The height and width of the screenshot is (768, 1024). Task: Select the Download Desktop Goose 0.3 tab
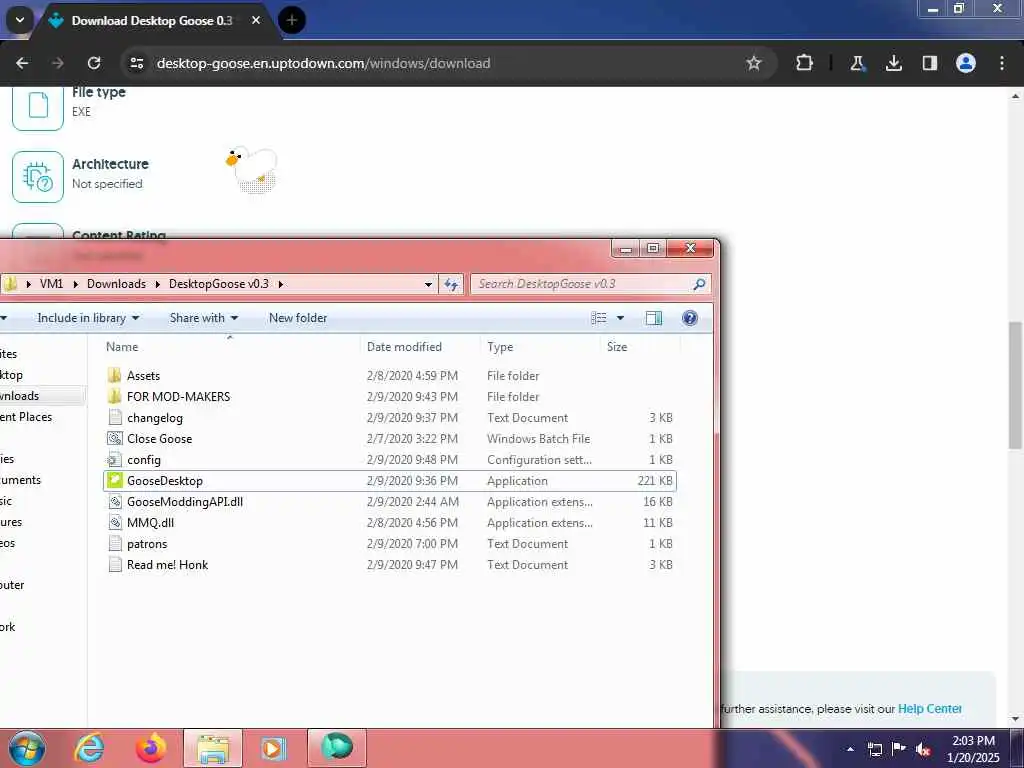pos(152,20)
